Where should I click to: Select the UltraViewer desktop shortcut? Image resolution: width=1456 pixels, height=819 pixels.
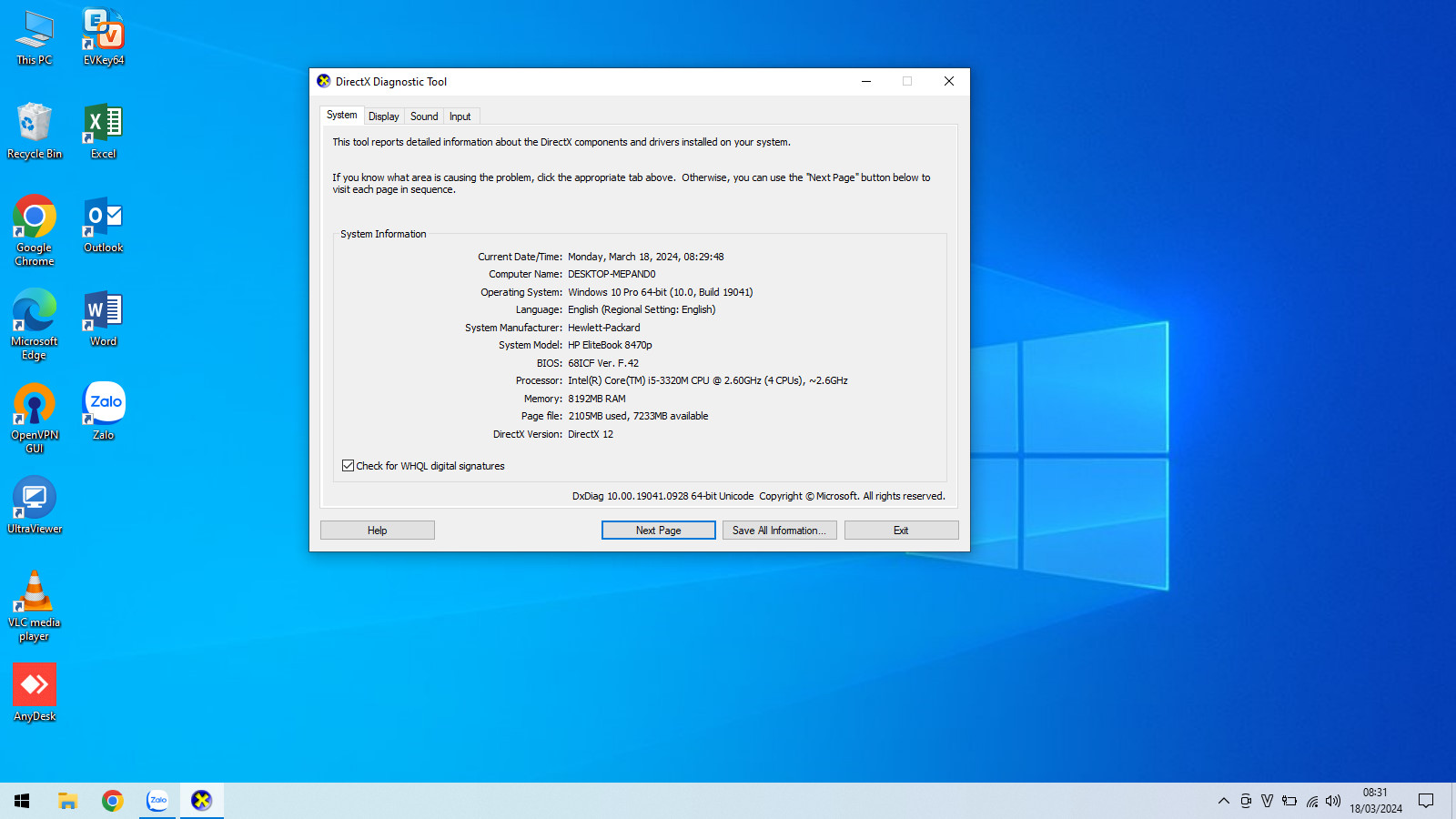click(x=35, y=507)
